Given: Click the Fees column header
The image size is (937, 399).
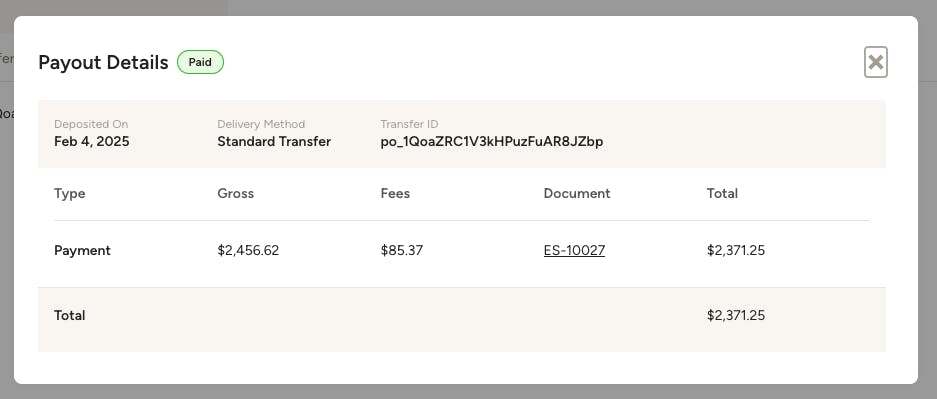Looking at the screenshot, I should pyautogui.click(x=395, y=194).
